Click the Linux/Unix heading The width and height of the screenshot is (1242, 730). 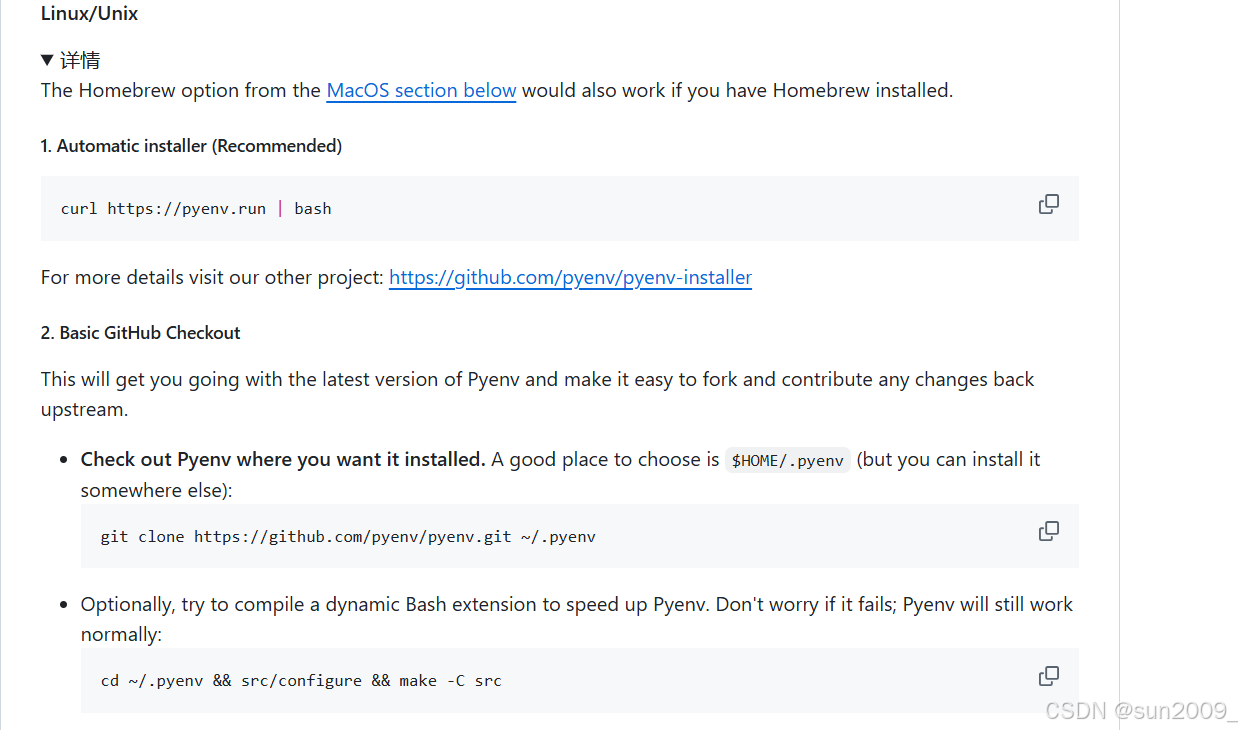click(89, 13)
